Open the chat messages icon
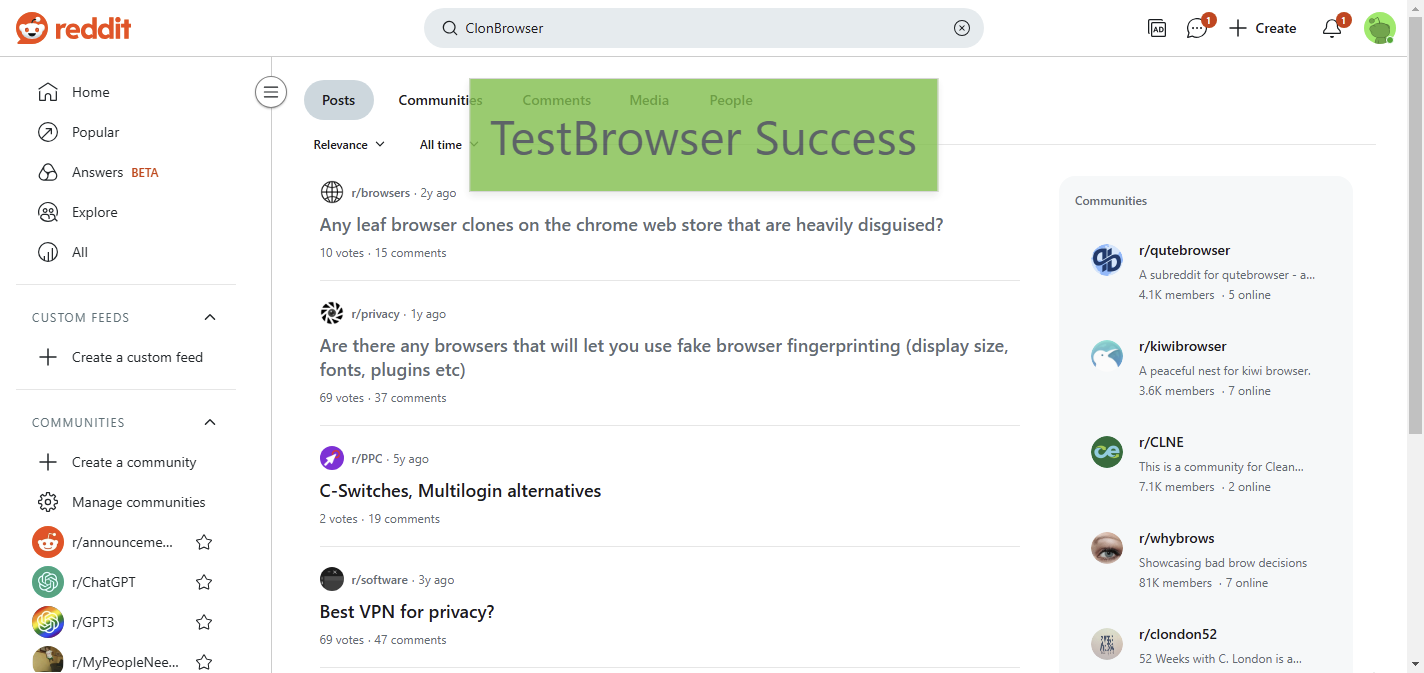 tap(1197, 29)
